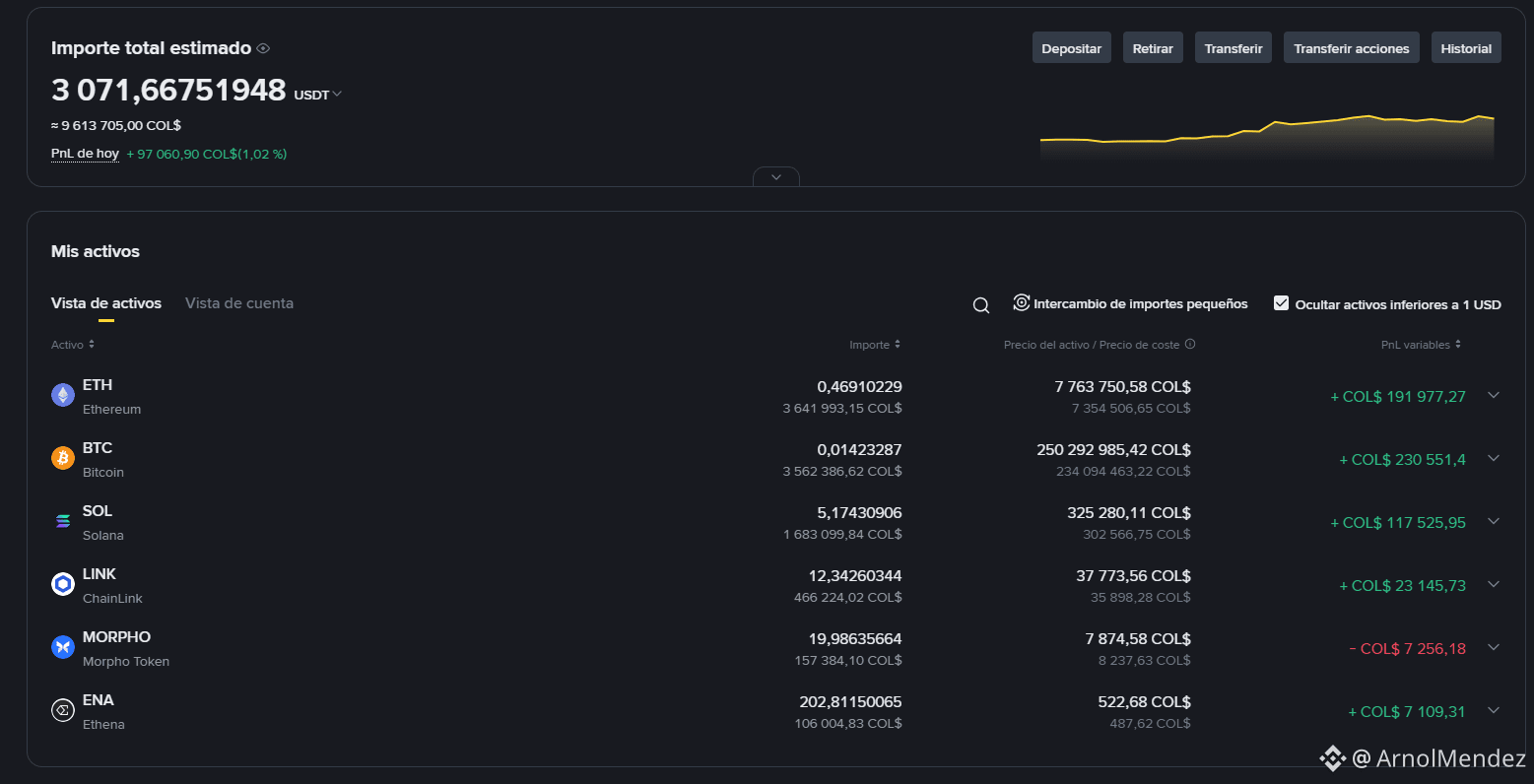This screenshot has width=1534, height=784.
Task: Click the Bitcoin coin icon
Action: 63,458
